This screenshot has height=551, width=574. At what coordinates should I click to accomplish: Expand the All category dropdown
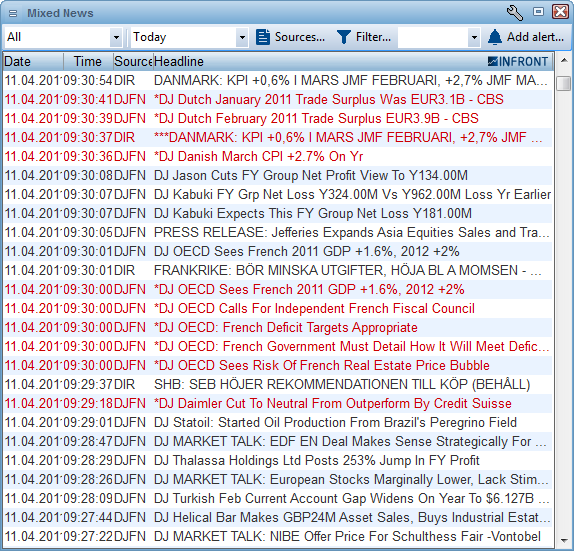coord(116,37)
